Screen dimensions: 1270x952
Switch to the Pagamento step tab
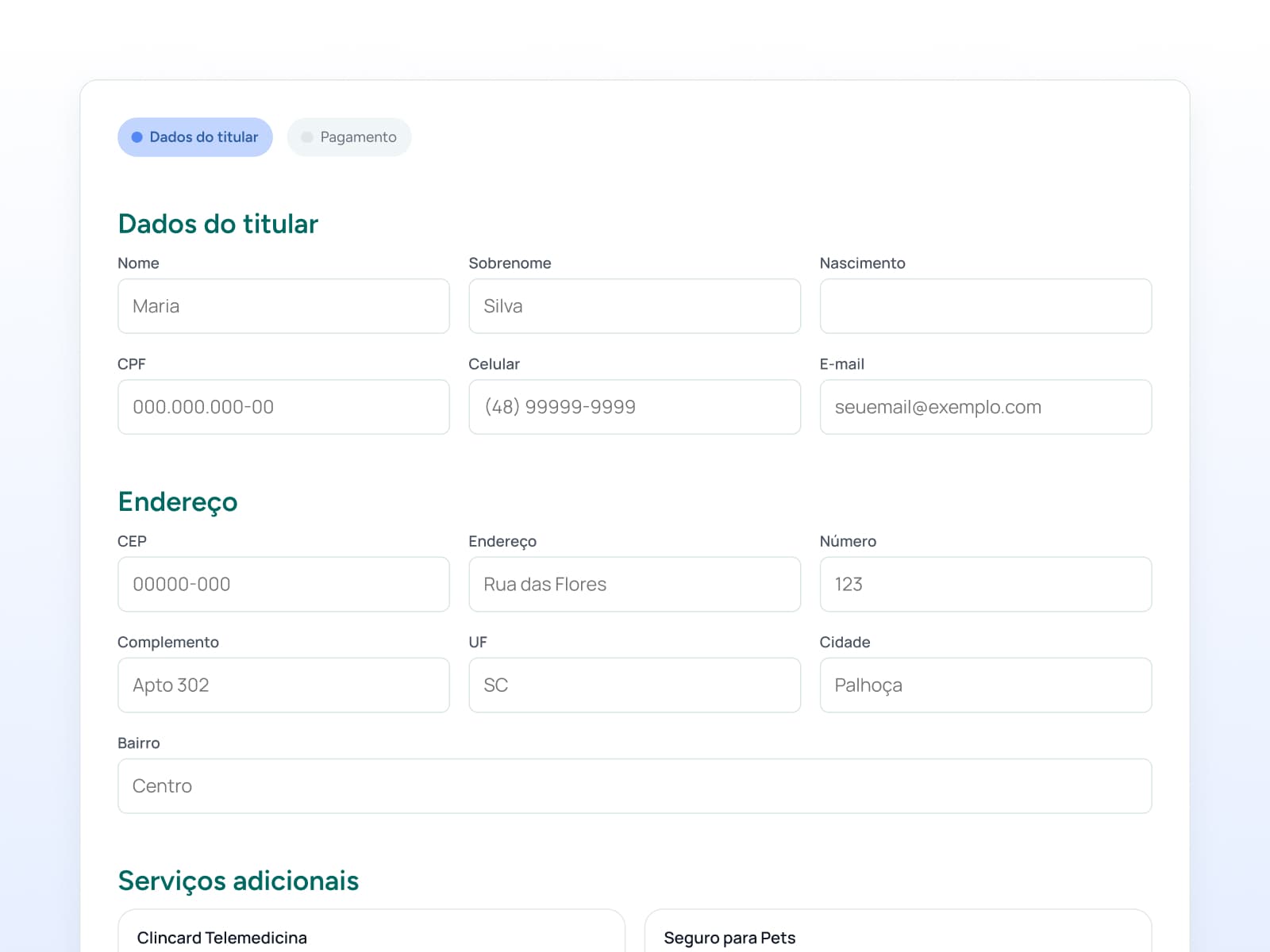[349, 137]
